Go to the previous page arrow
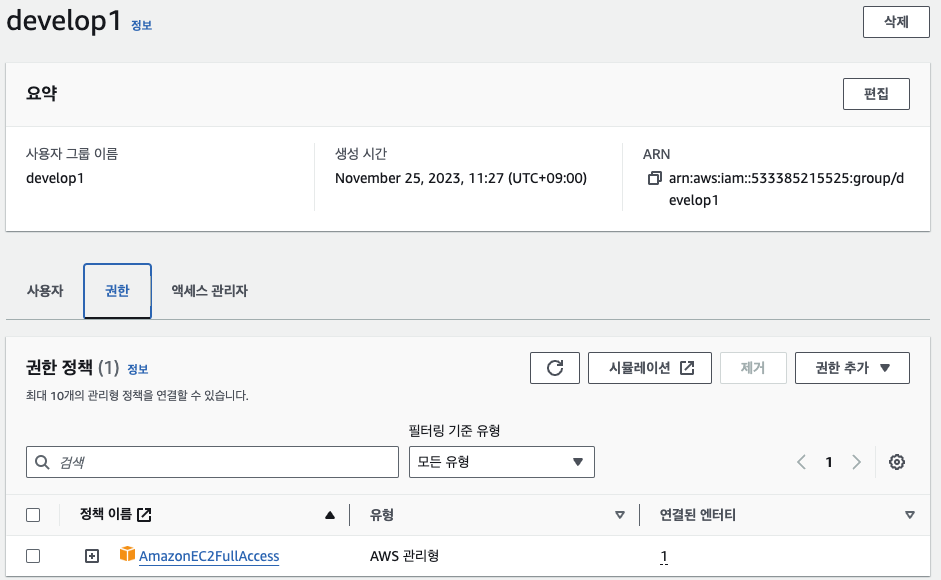The height and width of the screenshot is (580, 941). click(x=801, y=462)
